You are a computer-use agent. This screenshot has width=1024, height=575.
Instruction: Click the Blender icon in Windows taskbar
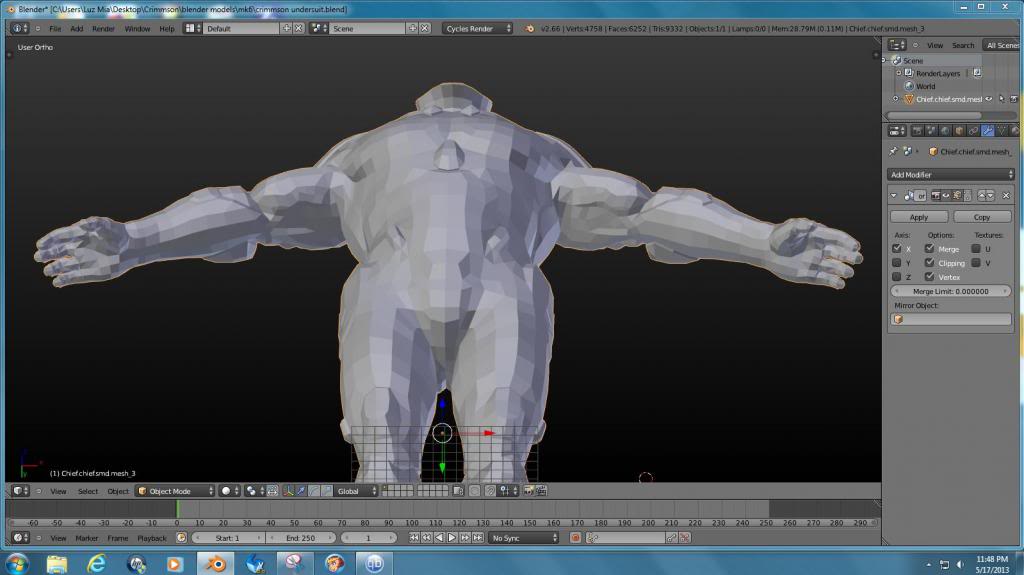pos(214,563)
